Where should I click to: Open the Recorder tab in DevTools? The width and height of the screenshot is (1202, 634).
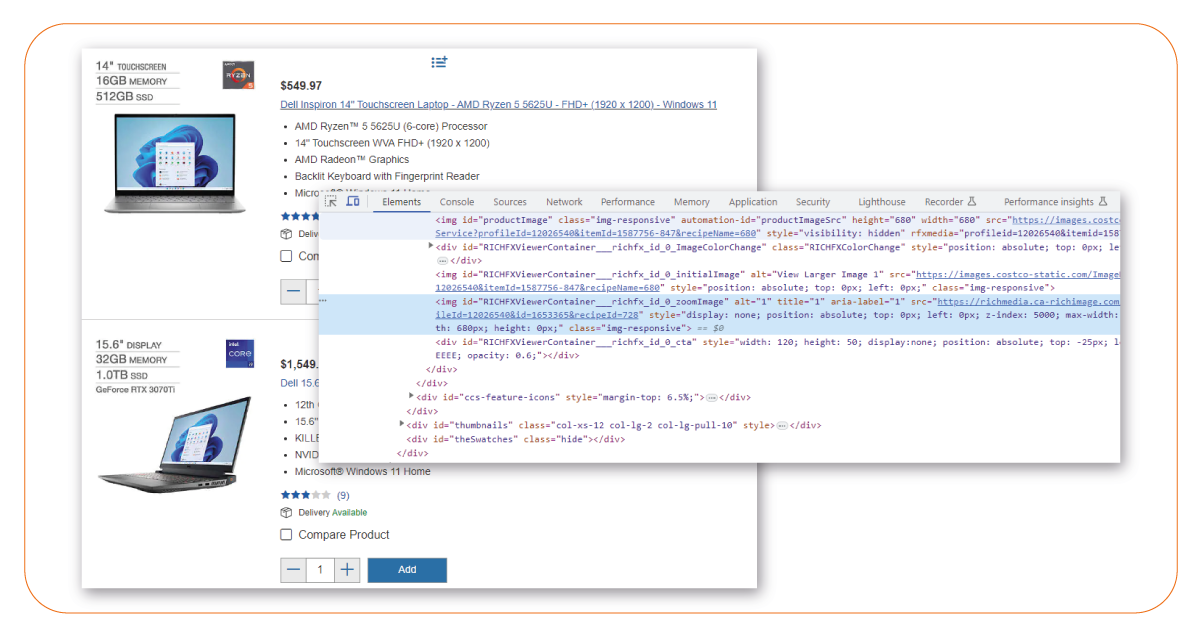tap(944, 202)
